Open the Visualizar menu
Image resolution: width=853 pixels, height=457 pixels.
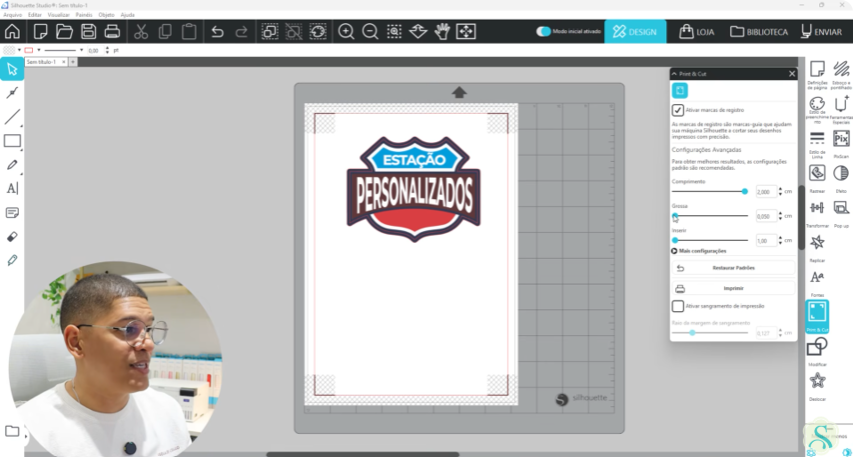[x=59, y=15]
